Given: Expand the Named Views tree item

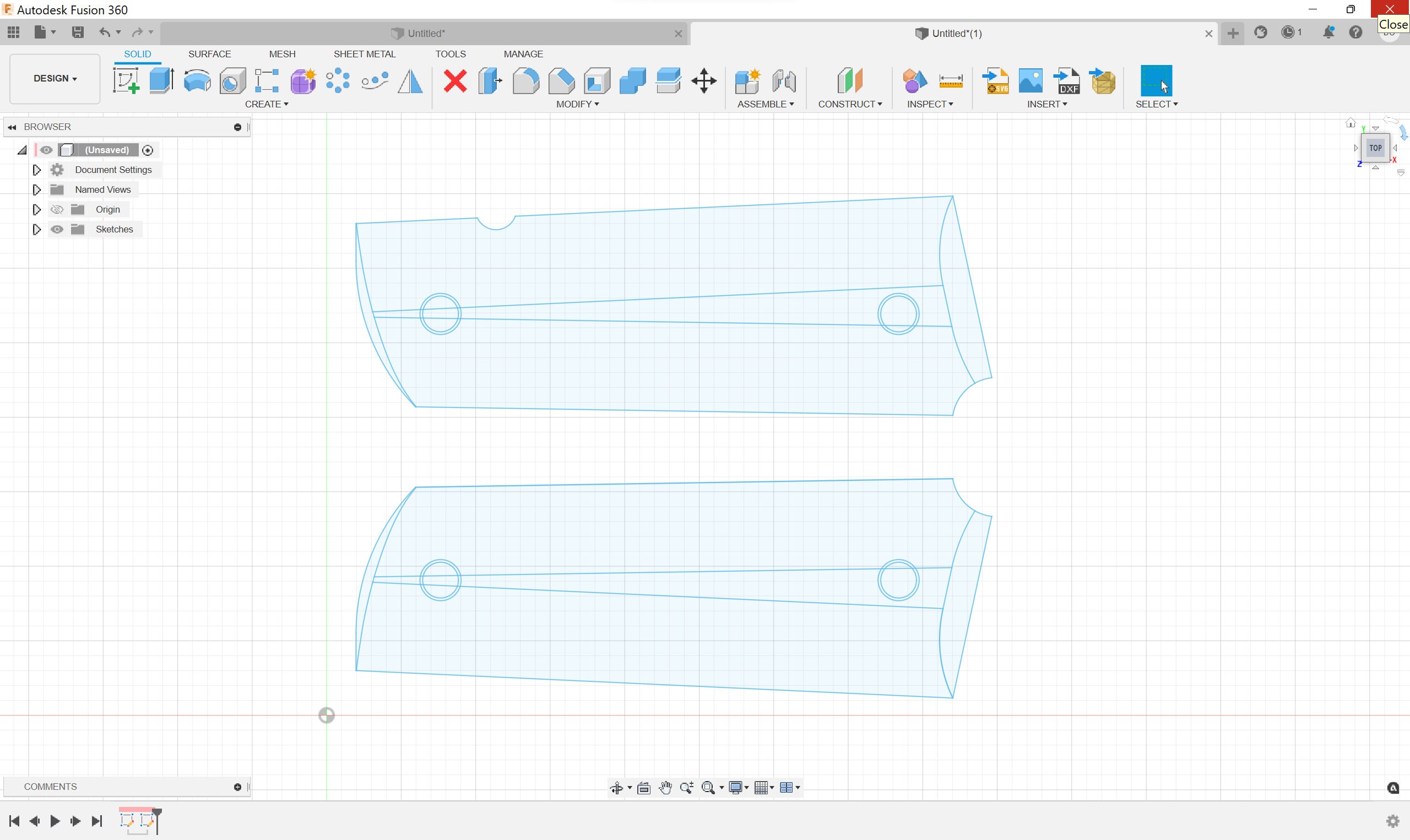Looking at the screenshot, I should (x=37, y=189).
